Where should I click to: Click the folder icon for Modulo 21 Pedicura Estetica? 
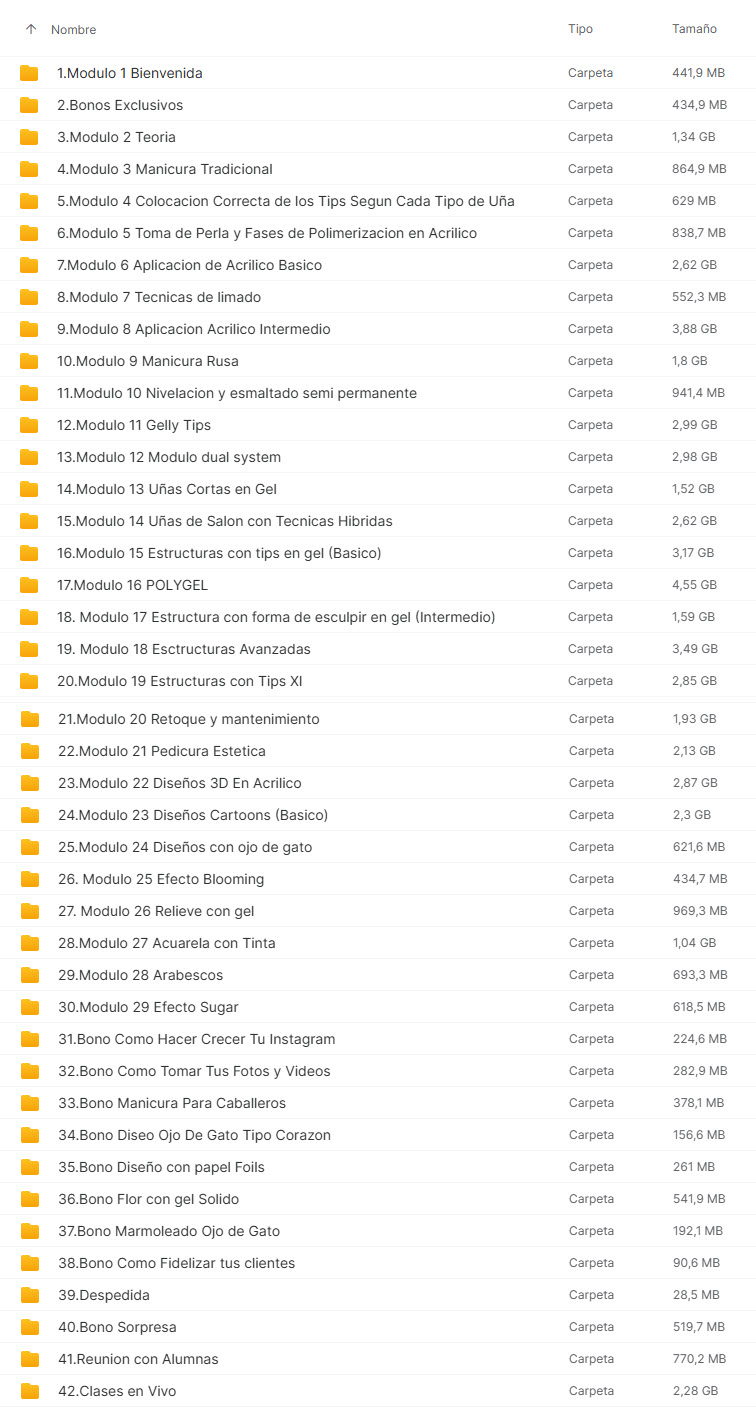[x=30, y=751]
